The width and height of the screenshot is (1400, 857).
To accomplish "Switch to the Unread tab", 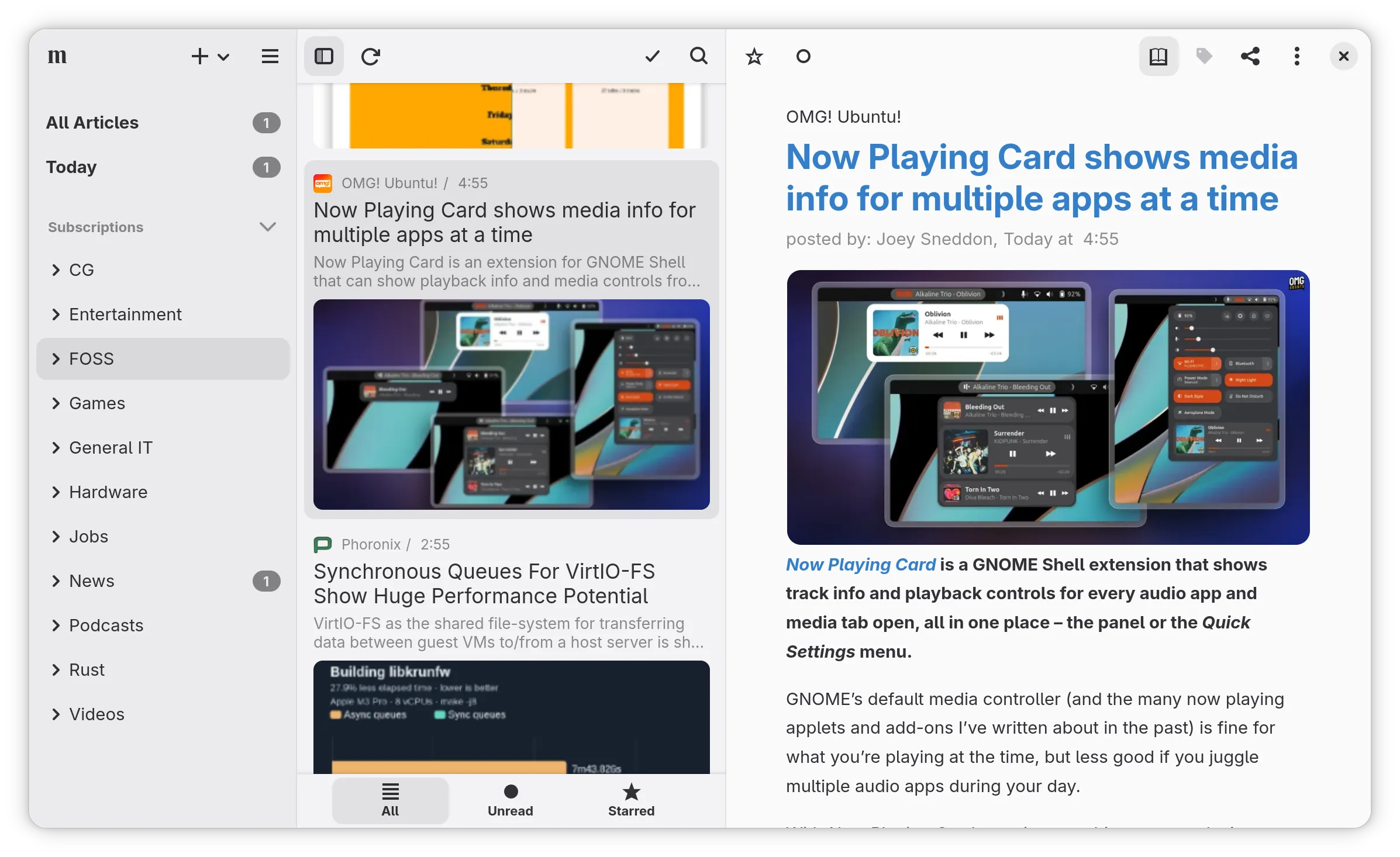I will click(x=511, y=800).
